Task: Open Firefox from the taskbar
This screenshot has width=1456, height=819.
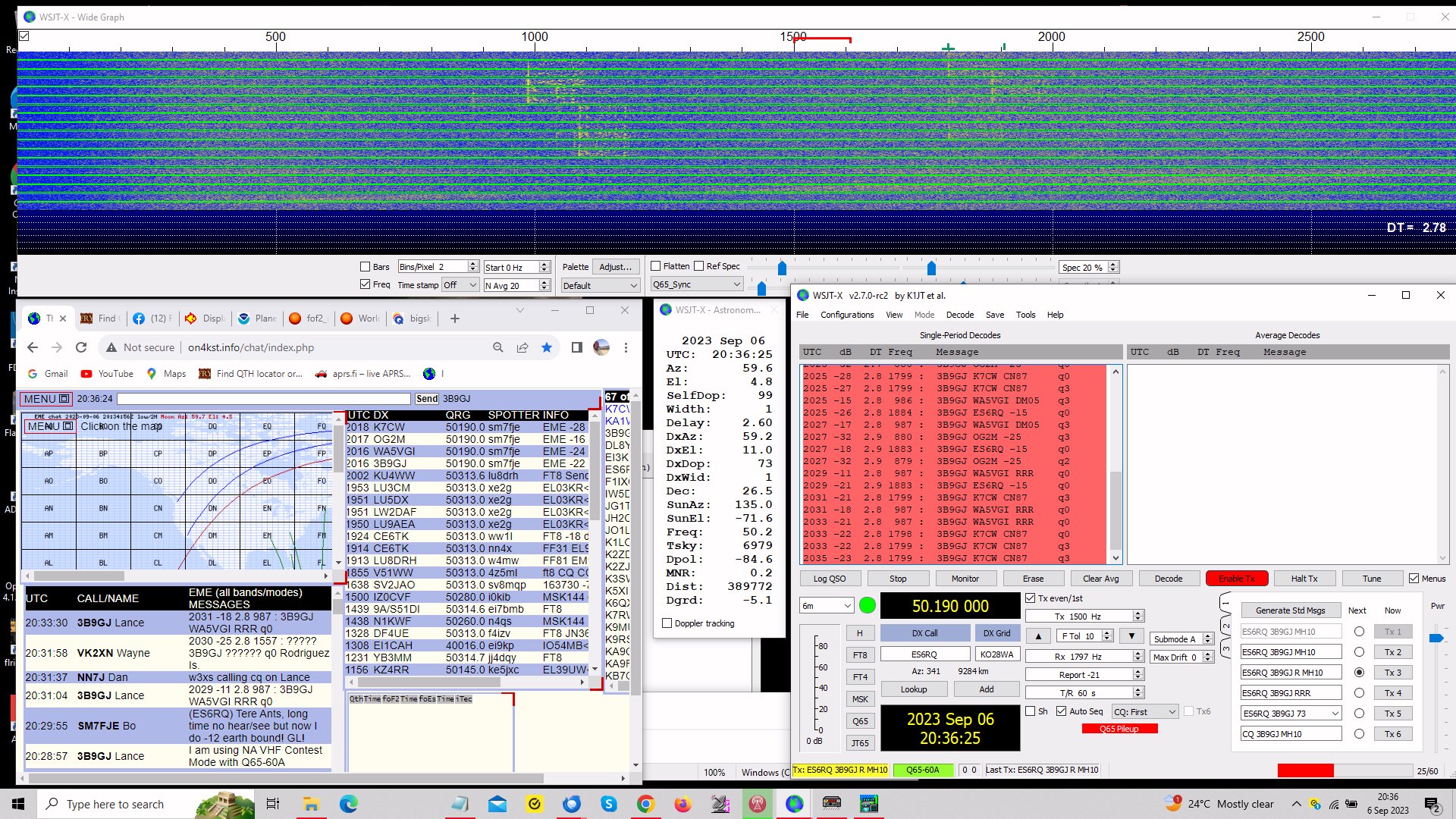Action: (682, 804)
